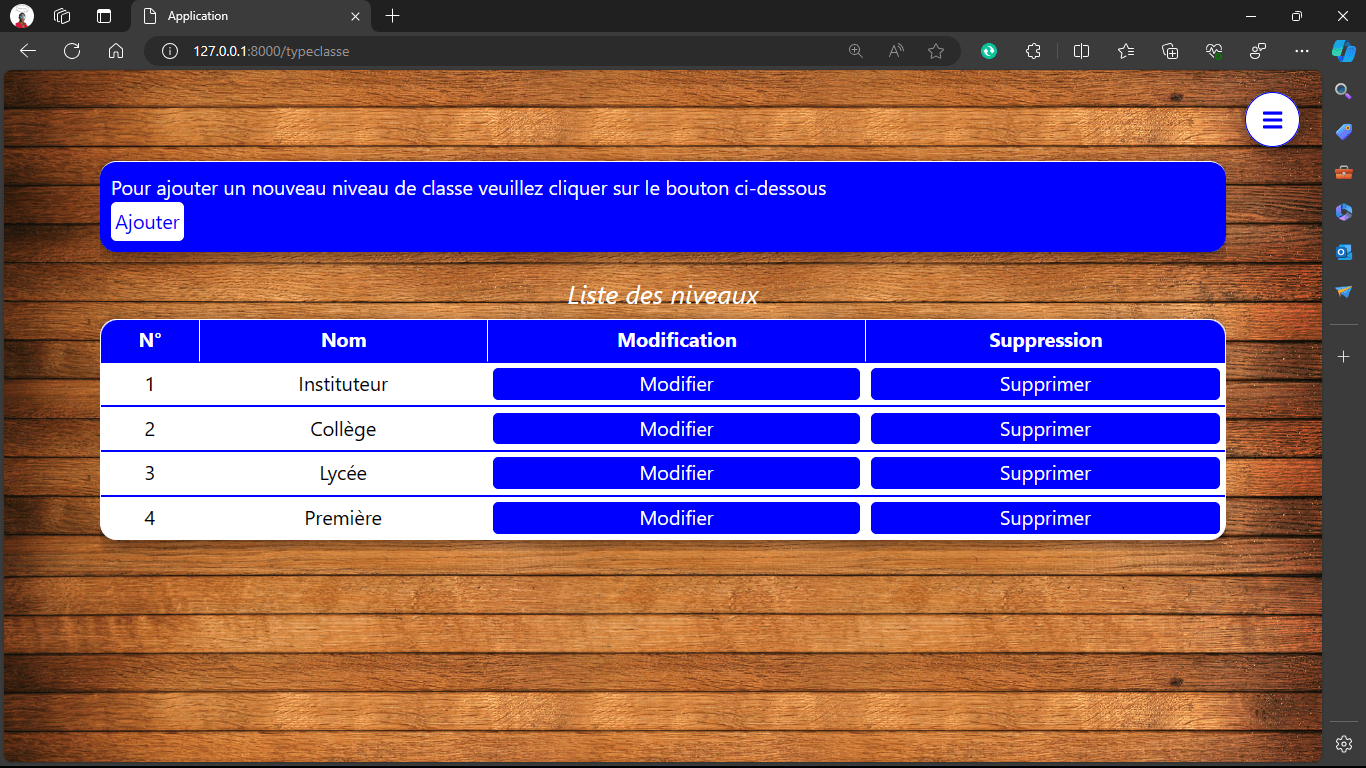
Task: Open sidebar Search tool
Action: coord(1344,91)
